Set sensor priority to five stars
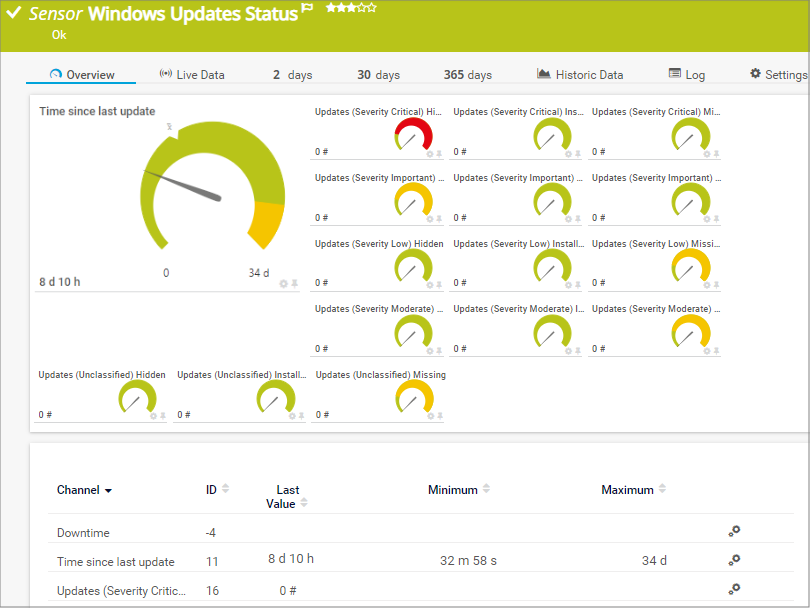 point(372,8)
